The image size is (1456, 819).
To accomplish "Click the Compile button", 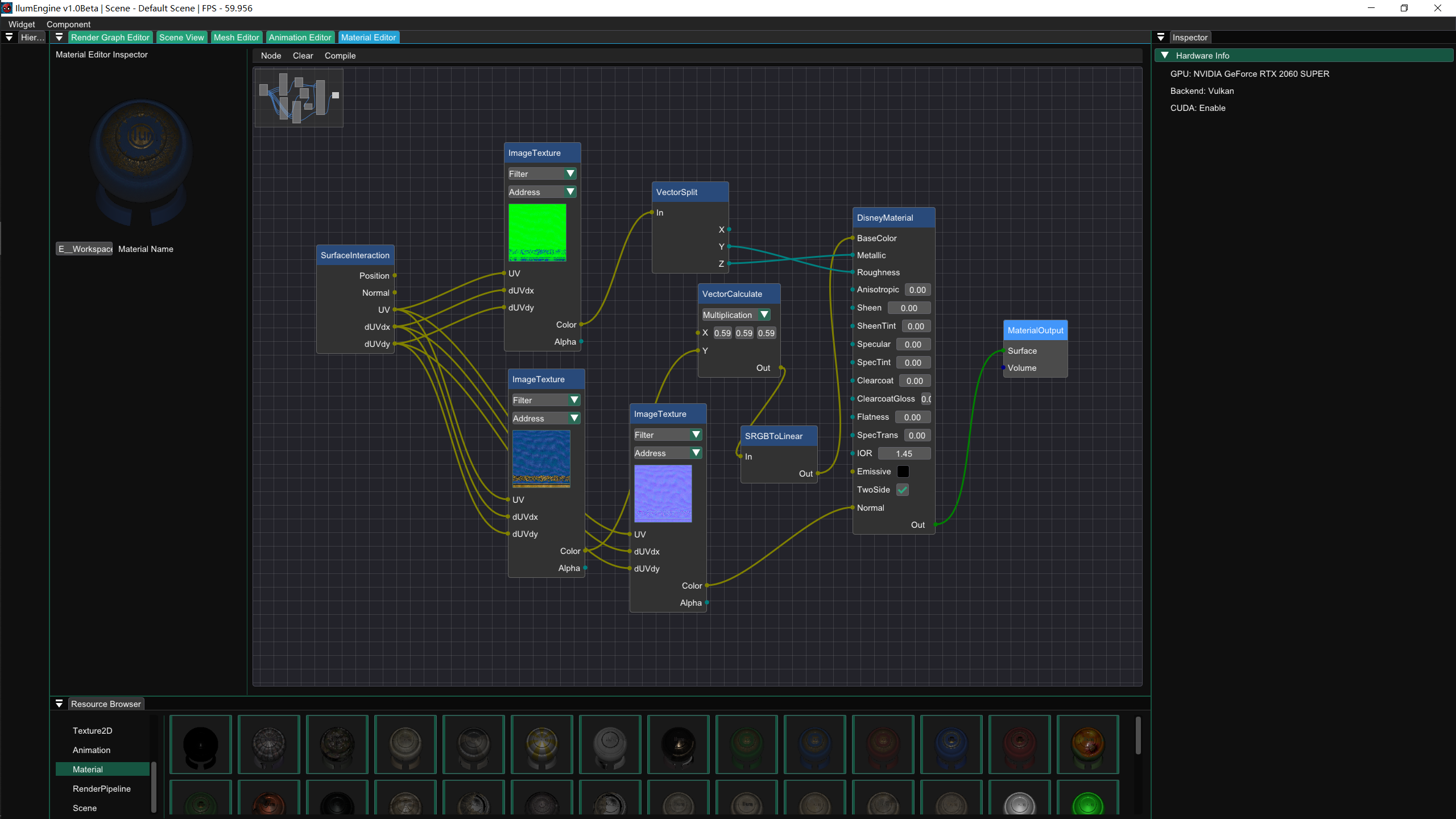I will pyautogui.click(x=340, y=55).
